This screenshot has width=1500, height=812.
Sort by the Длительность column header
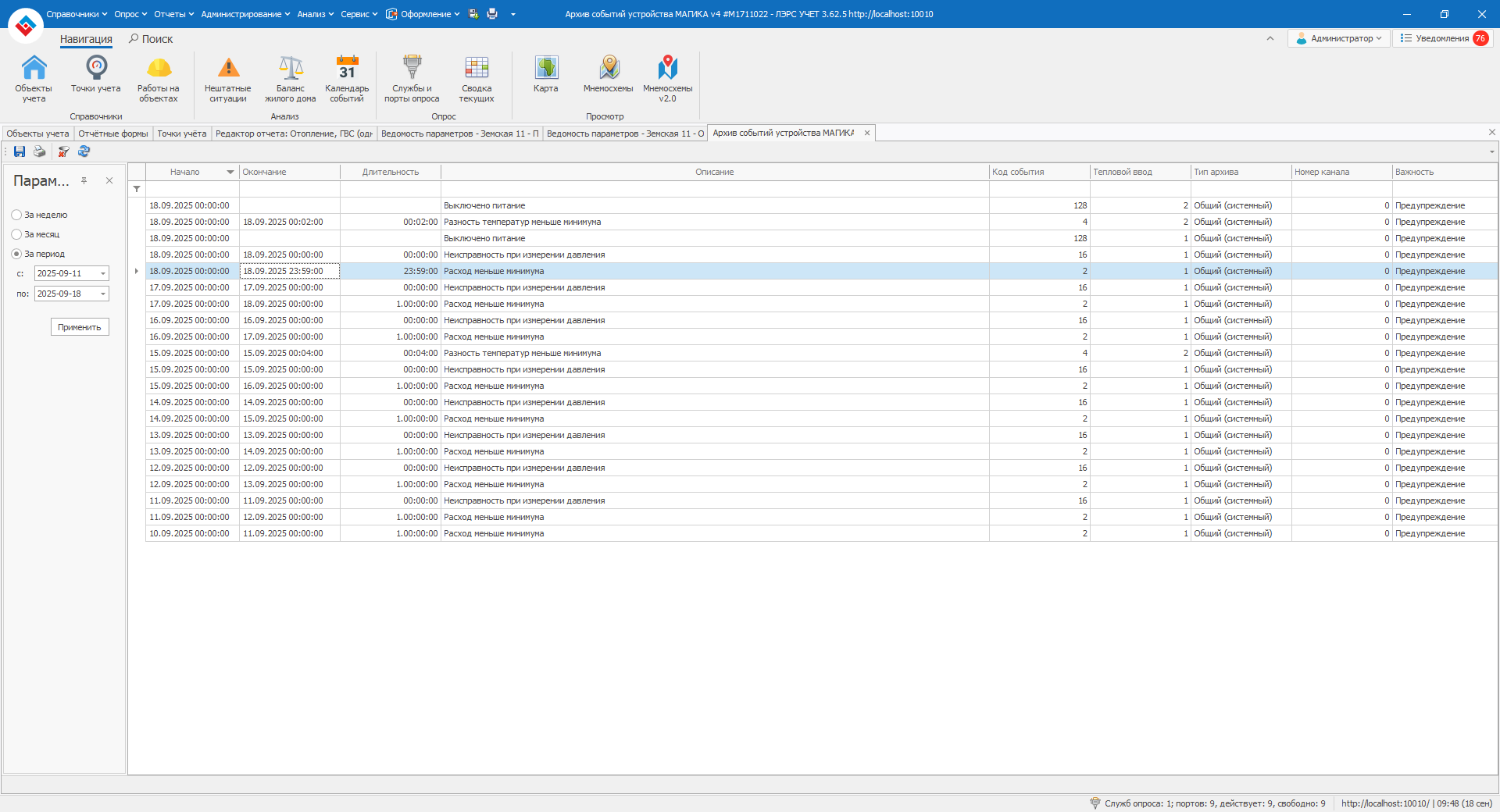(x=391, y=172)
